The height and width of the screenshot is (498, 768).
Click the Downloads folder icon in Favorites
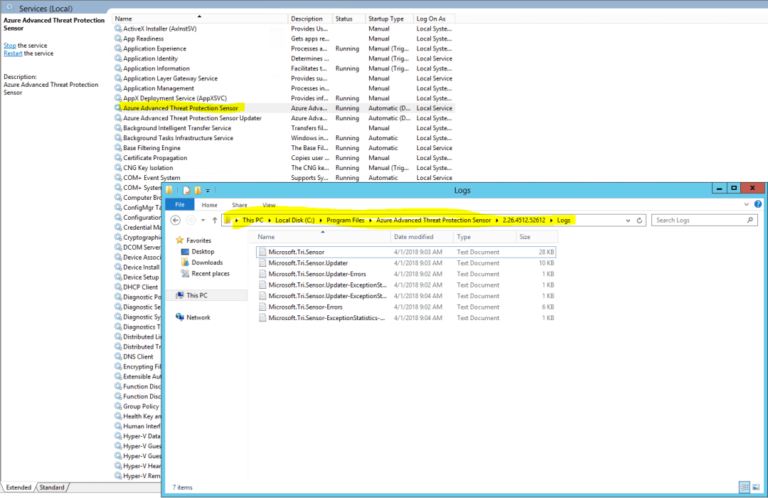click(183, 263)
